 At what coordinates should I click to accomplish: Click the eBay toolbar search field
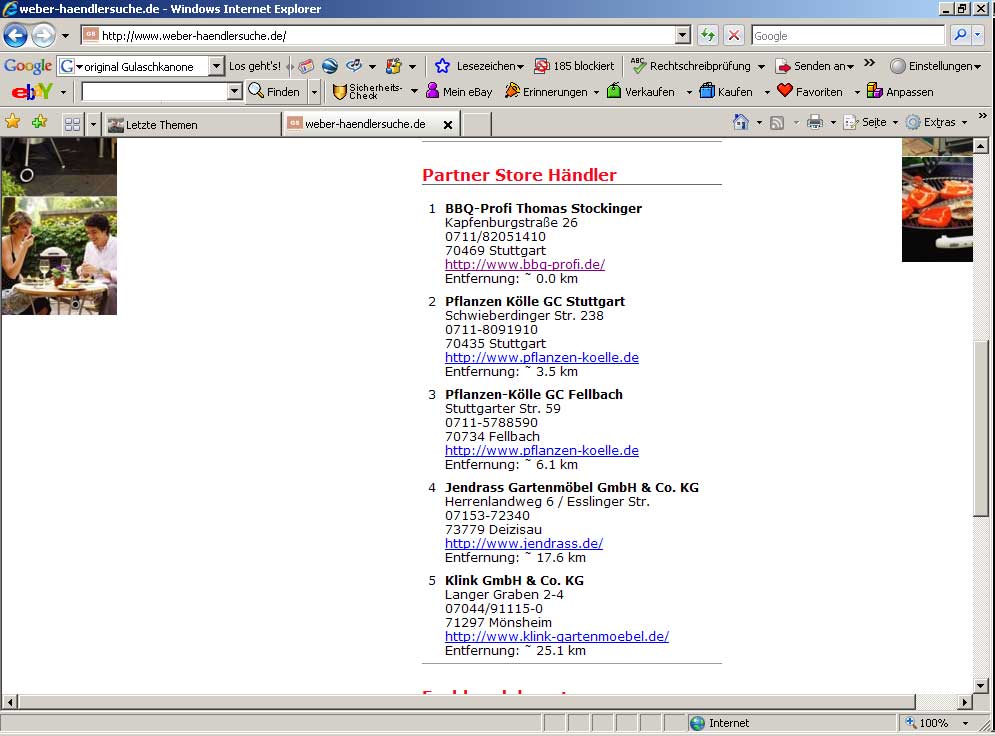(x=155, y=92)
